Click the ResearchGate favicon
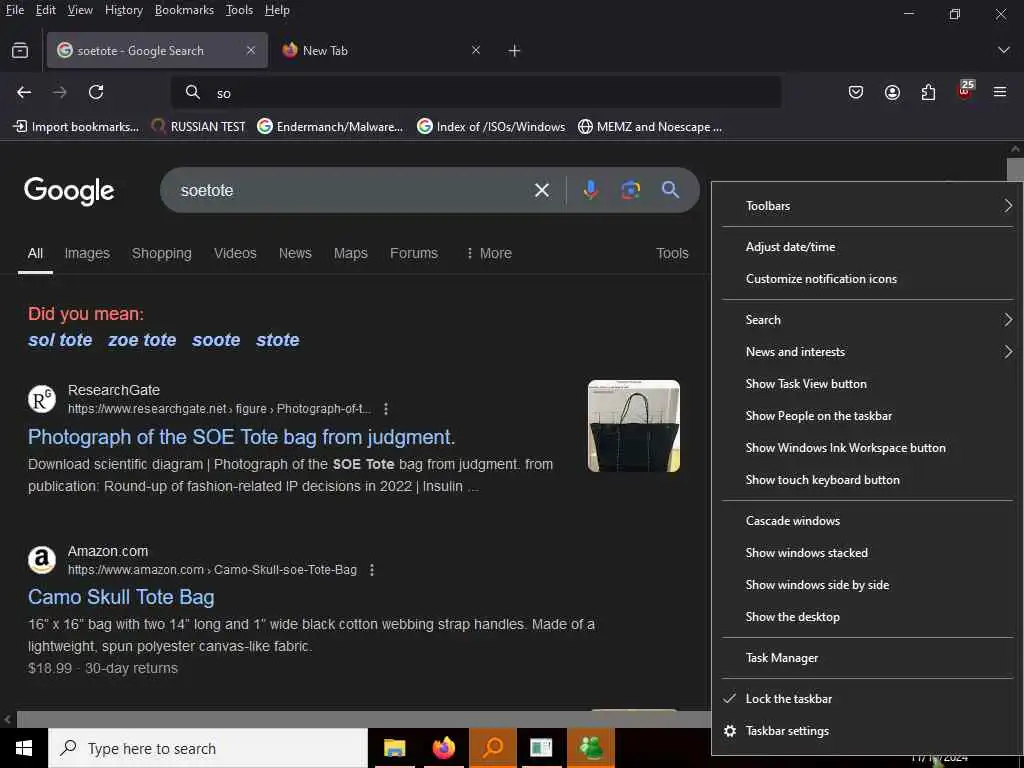1024x768 pixels. pos(42,399)
